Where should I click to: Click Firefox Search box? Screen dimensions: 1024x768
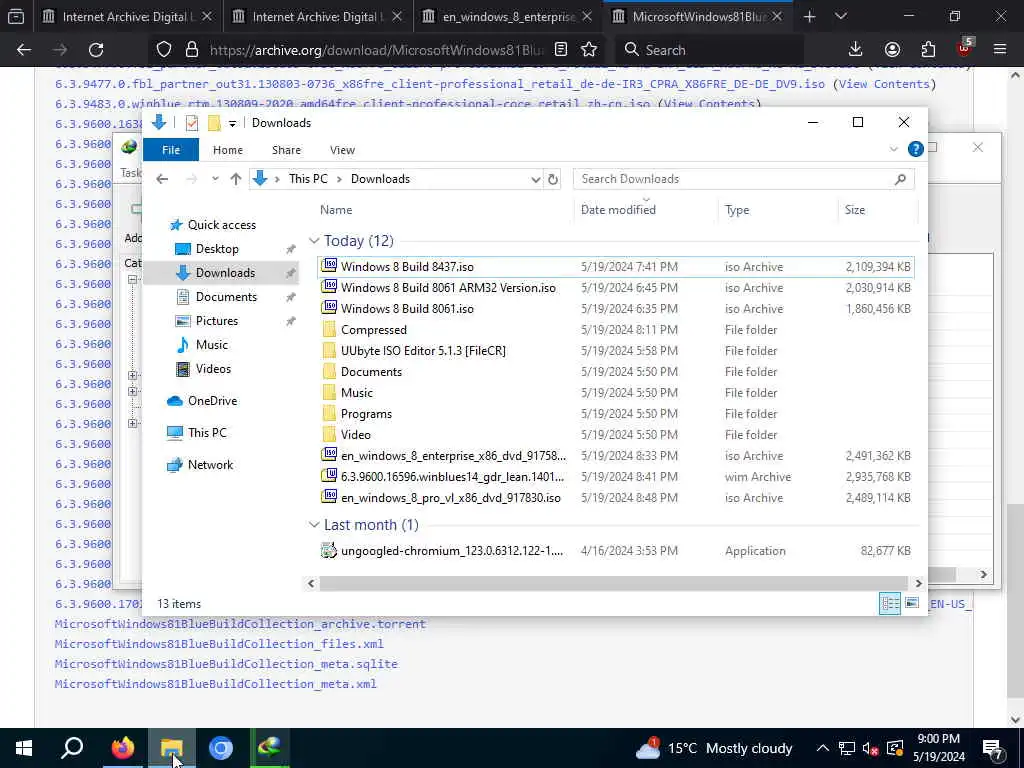click(710, 50)
